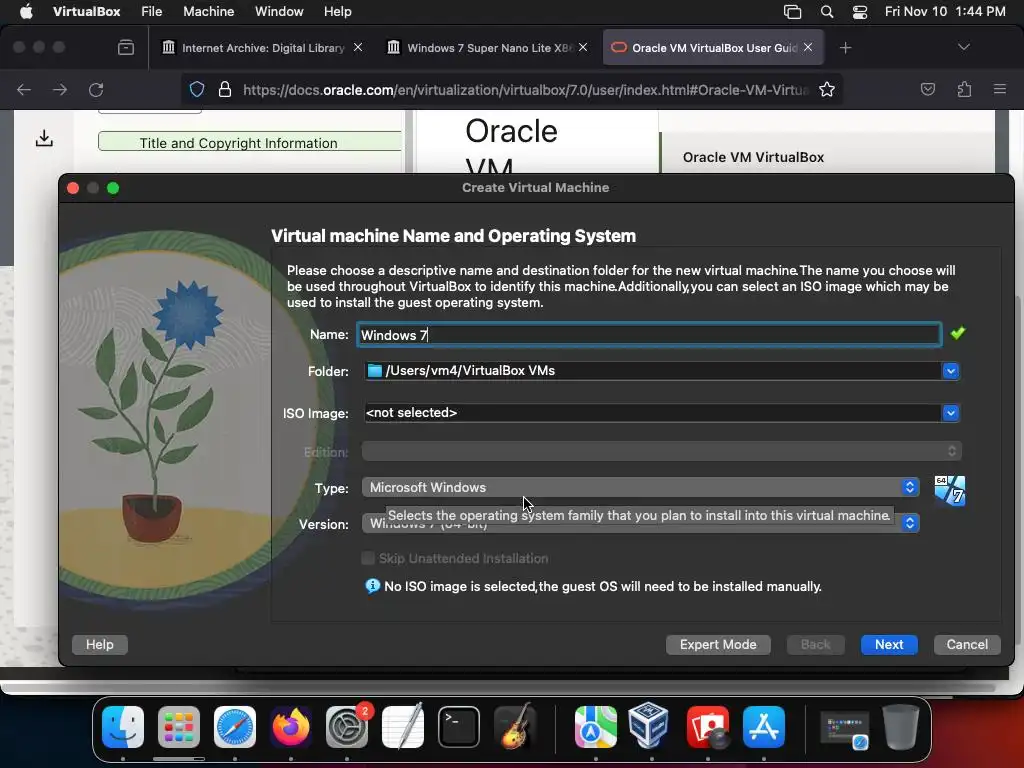Open System Preferences in the Dock
Screen dimensions: 1024x768
click(x=347, y=727)
